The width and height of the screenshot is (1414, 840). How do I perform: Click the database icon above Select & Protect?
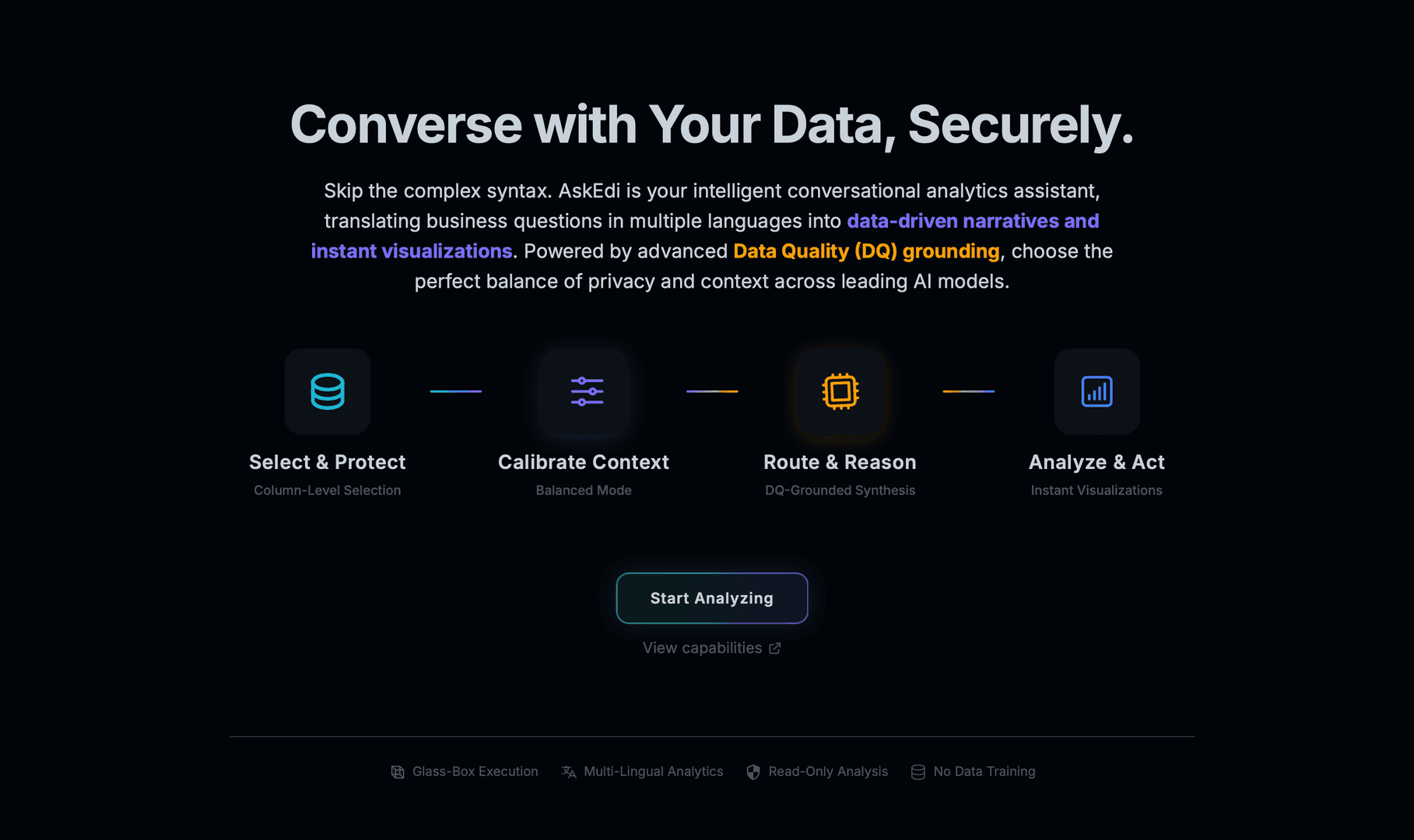328,391
